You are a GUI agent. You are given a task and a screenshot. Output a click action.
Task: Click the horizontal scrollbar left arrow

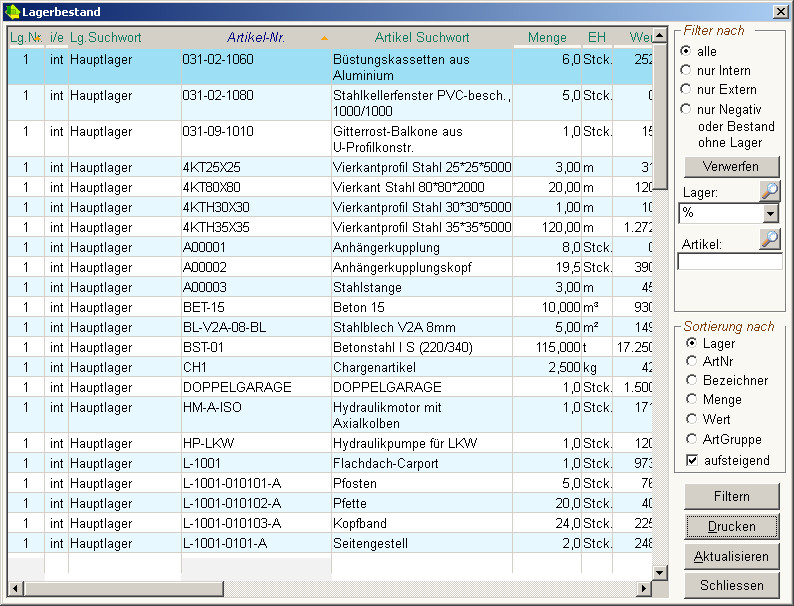pyautogui.click(x=15, y=588)
